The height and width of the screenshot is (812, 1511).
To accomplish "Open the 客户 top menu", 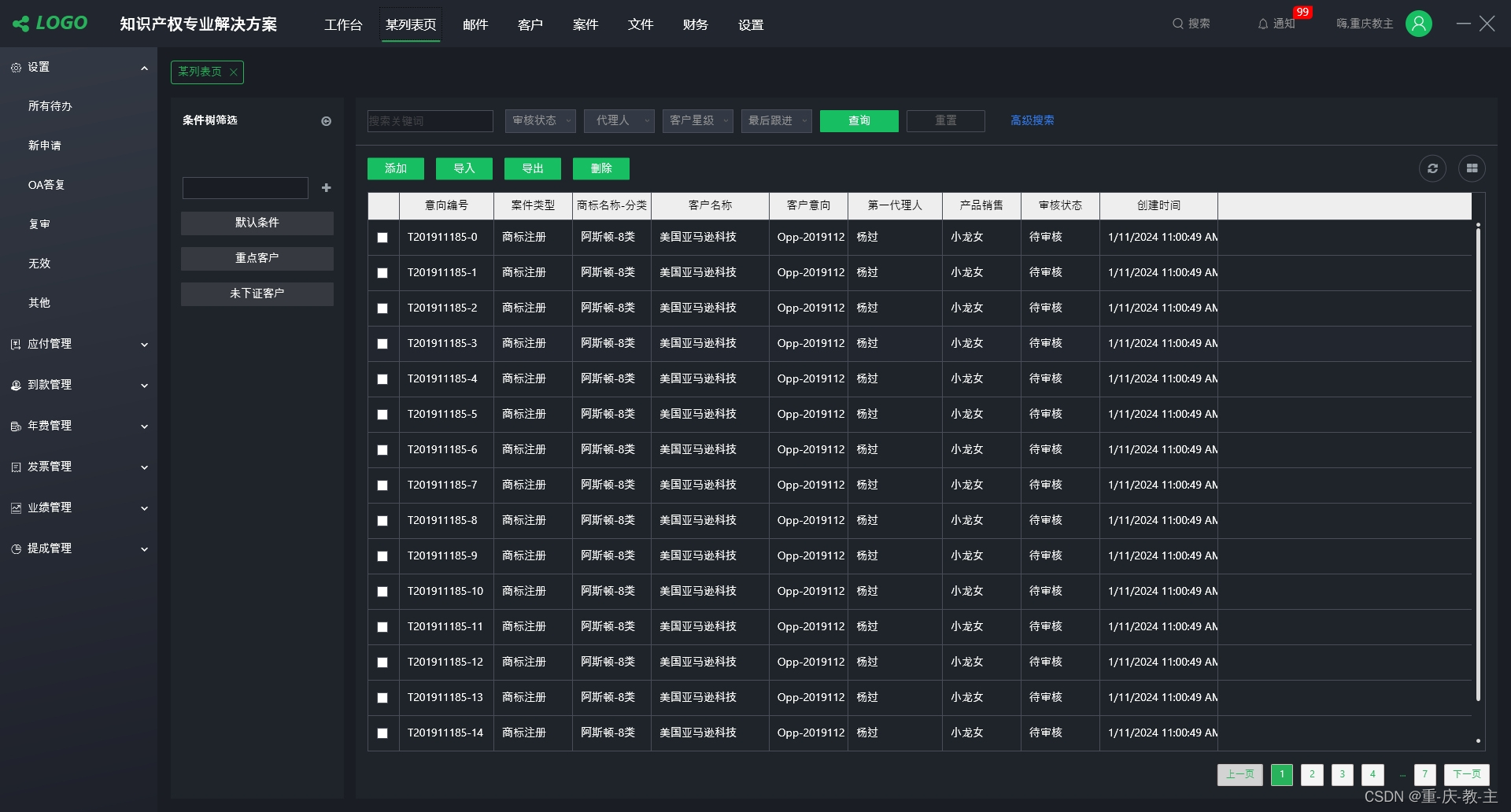I will (x=530, y=25).
